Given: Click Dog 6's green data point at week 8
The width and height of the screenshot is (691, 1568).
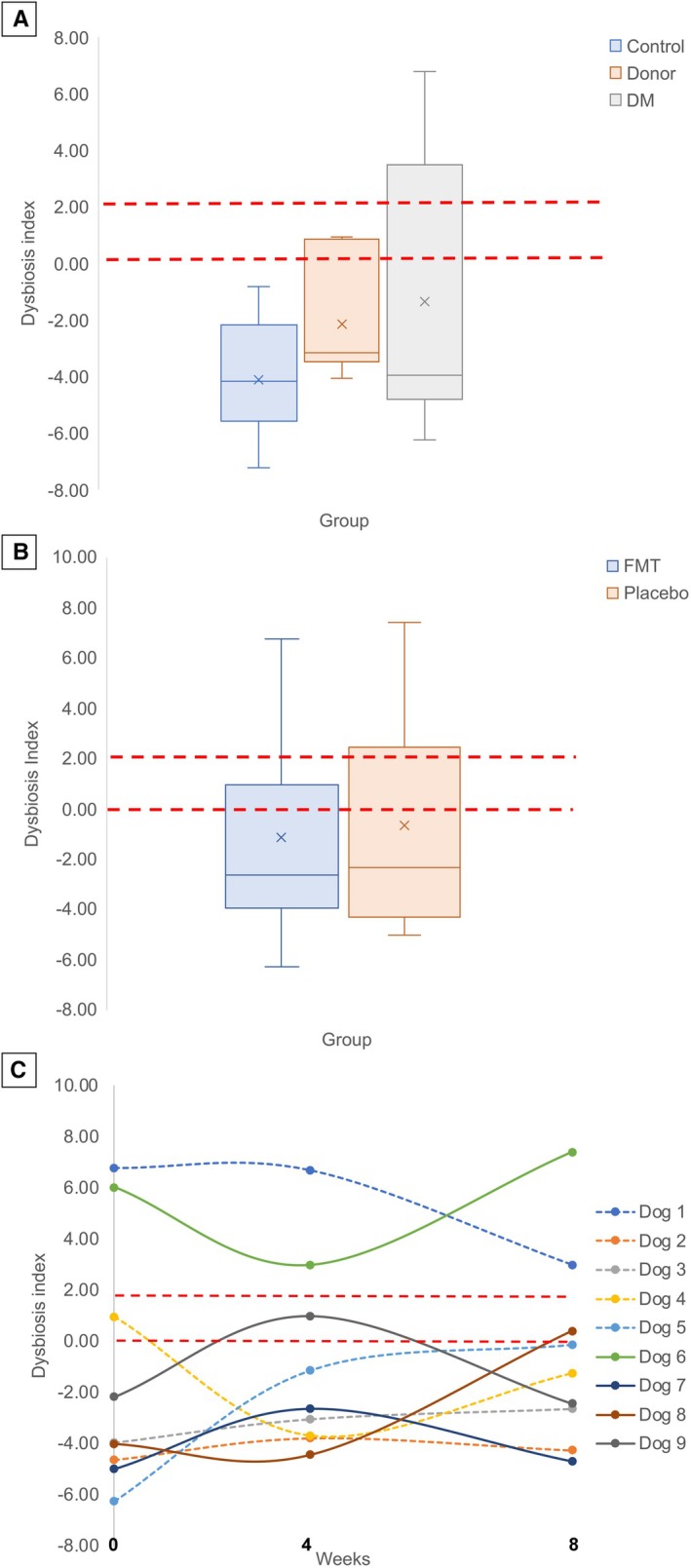Looking at the screenshot, I should click(x=572, y=1152).
